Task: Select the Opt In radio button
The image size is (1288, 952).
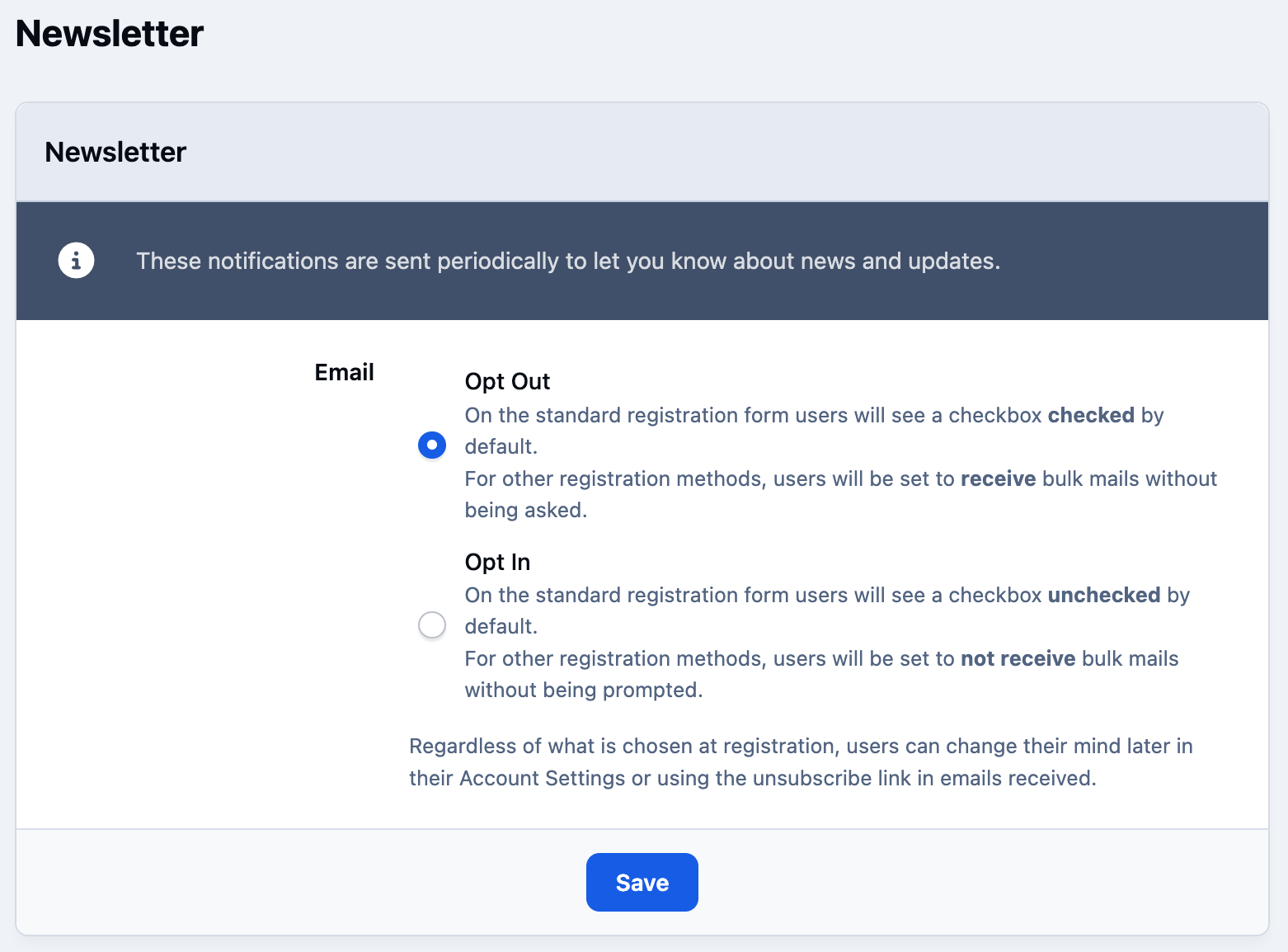Action: 432,625
